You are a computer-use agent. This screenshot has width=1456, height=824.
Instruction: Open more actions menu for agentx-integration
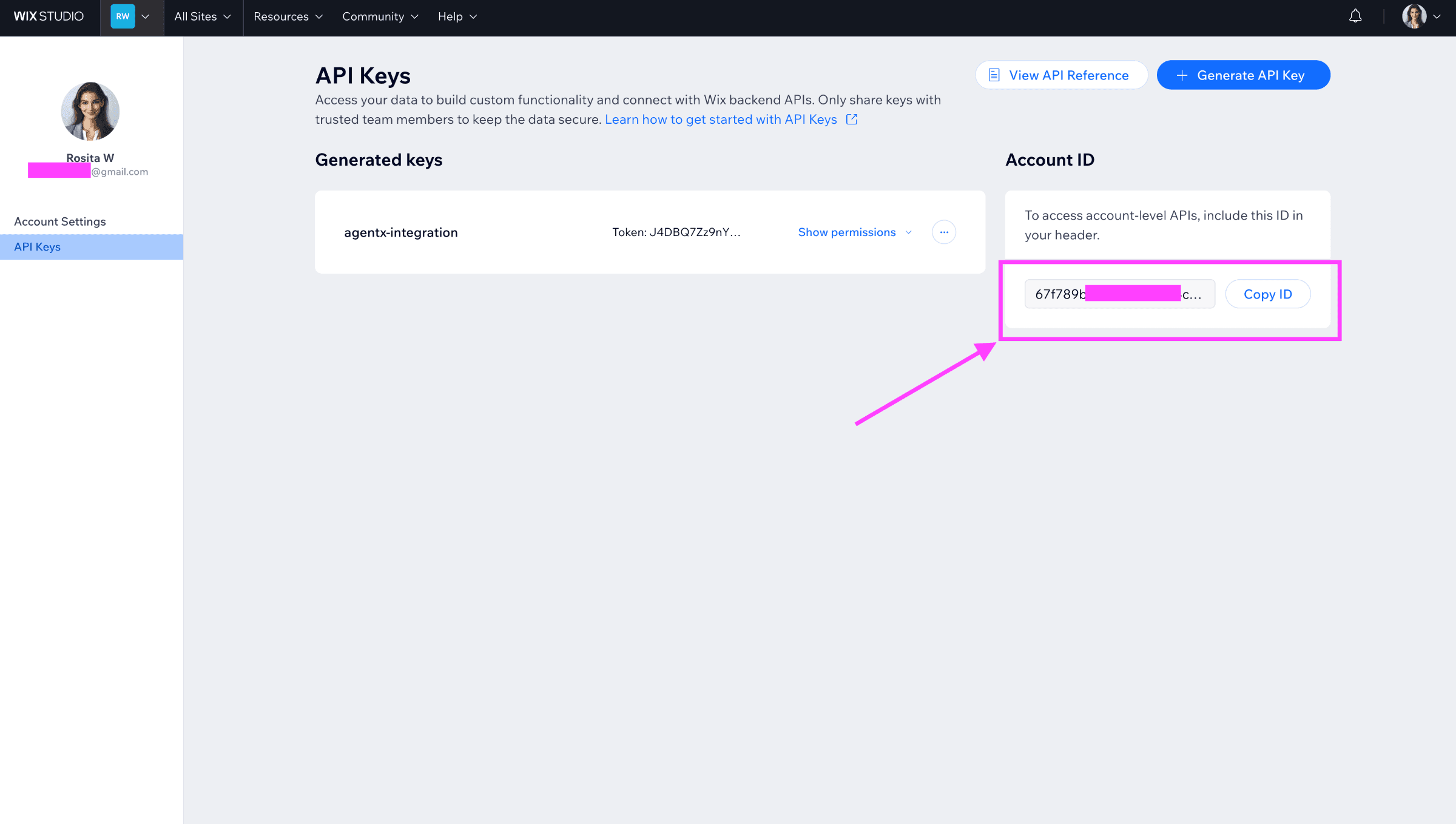pos(944,232)
